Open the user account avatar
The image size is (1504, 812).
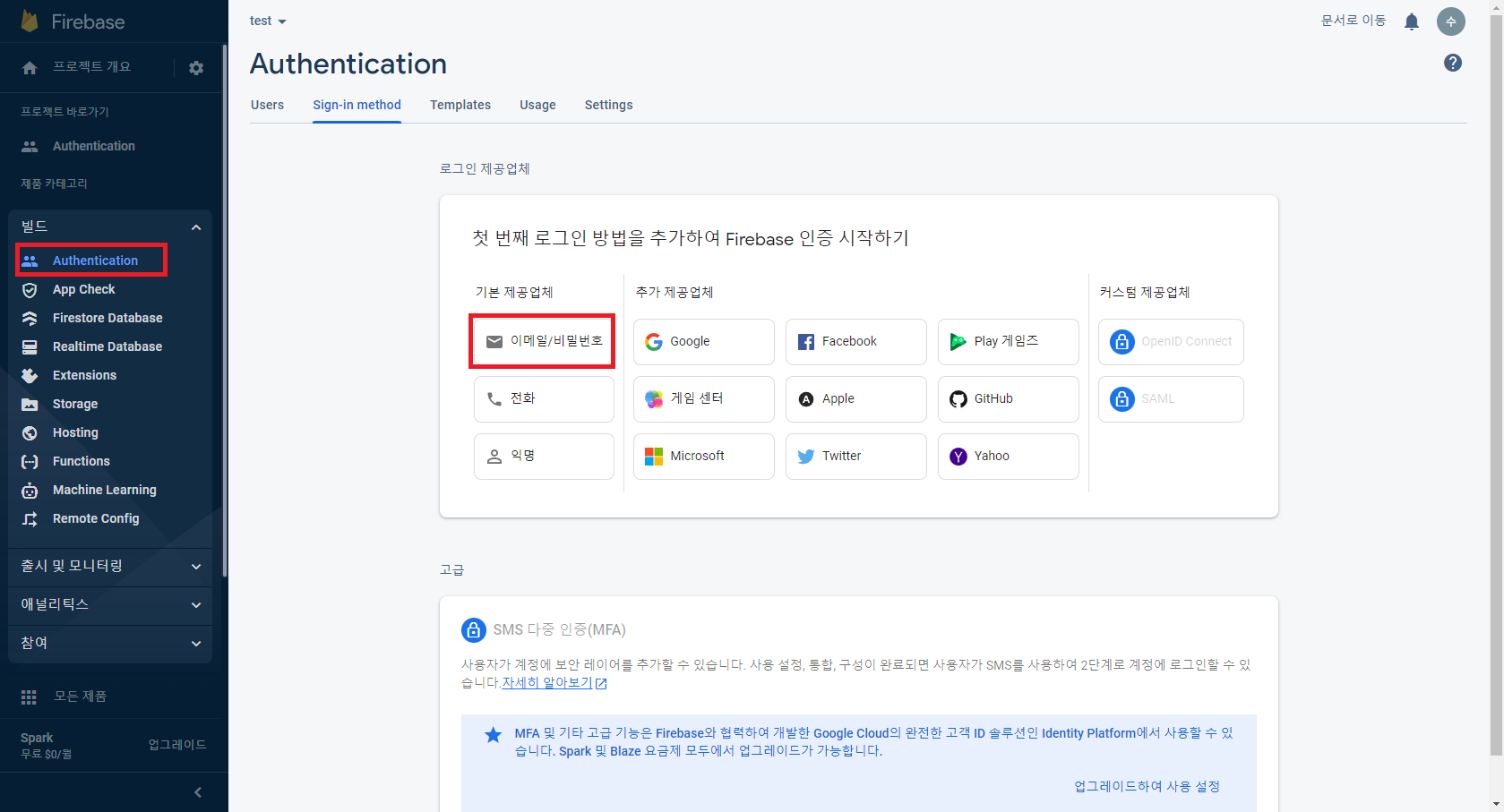point(1451,21)
